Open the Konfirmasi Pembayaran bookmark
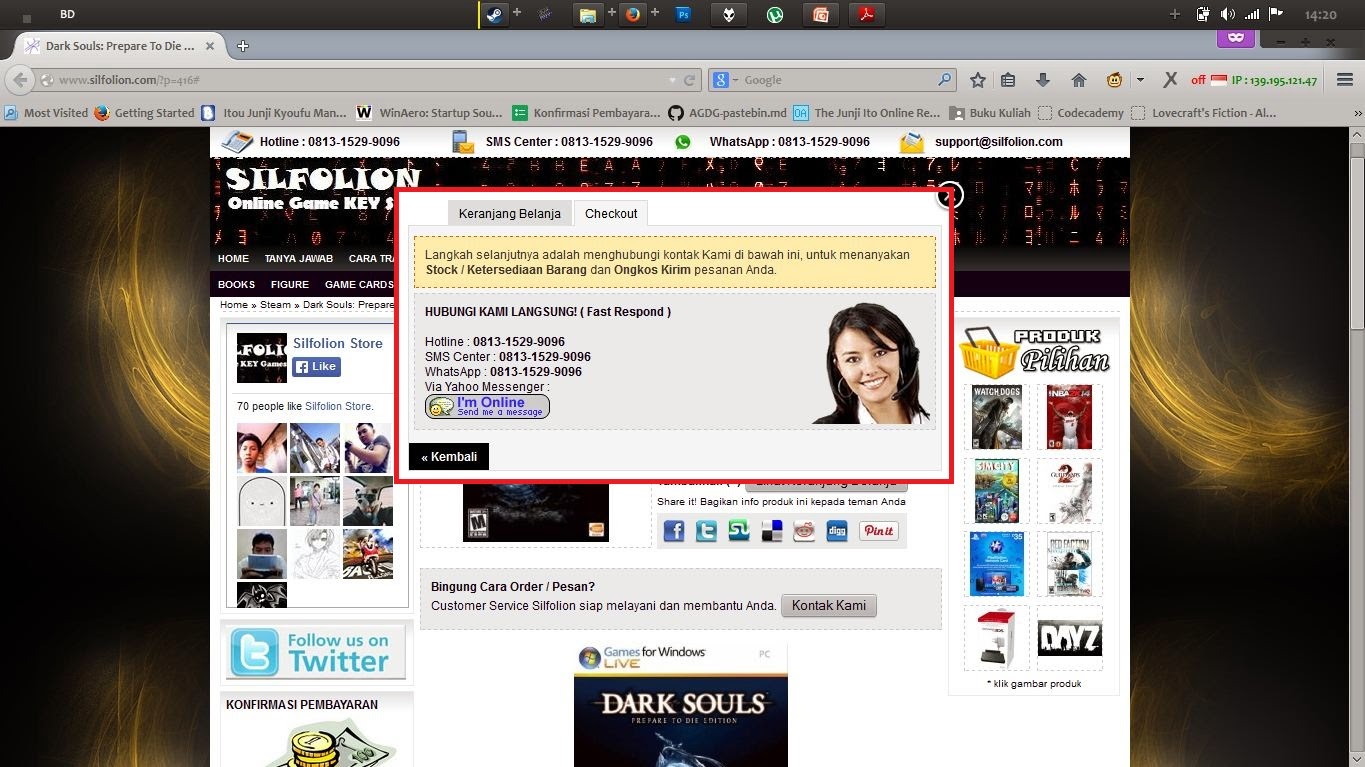The image size is (1365, 767). point(587,113)
